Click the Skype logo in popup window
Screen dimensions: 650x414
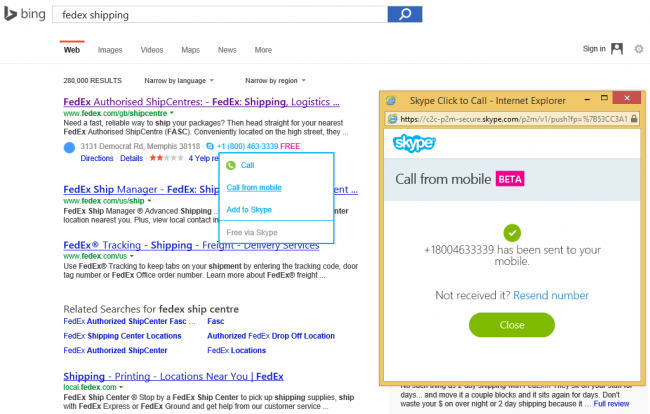point(414,143)
